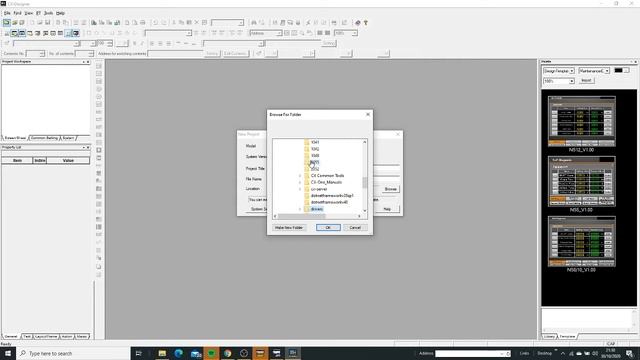
Task: Expand the CX-One_Manuals folder node
Action: (x=300, y=182)
